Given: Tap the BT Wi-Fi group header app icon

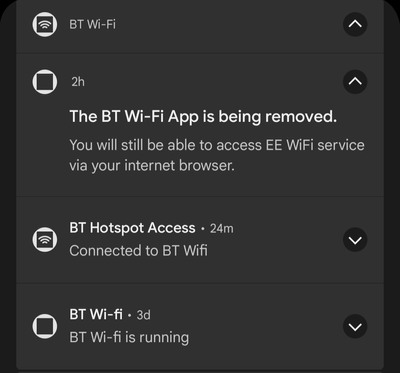Looking at the screenshot, I should point(45,24).
